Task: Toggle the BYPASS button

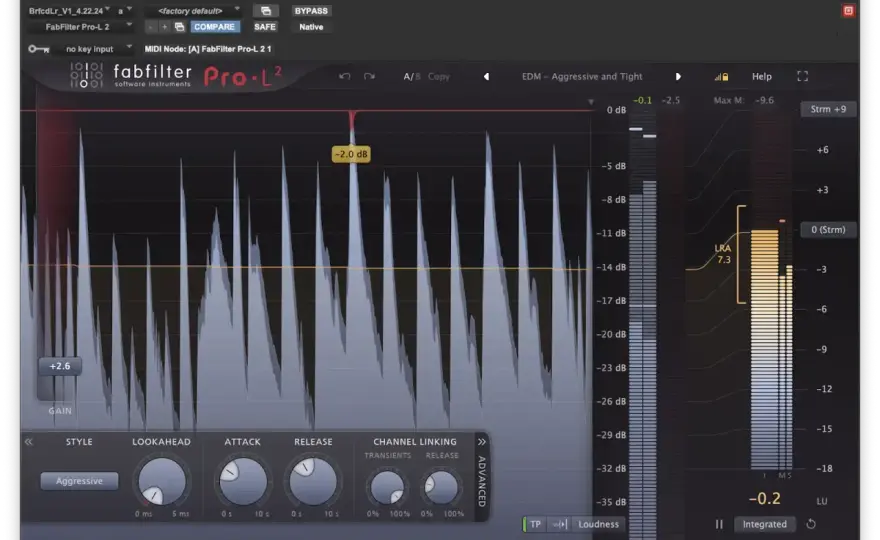Action: click(x=311, y=11)
